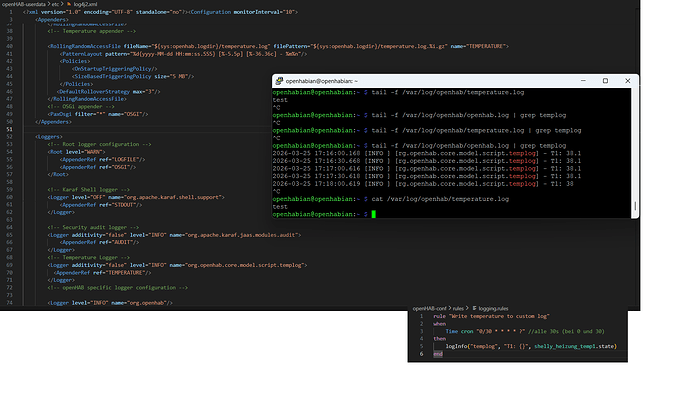This screenshot has width=690, height=393.
Task: Click the Logger level="OFF" karaf.shell.support line
Action: 136,197
